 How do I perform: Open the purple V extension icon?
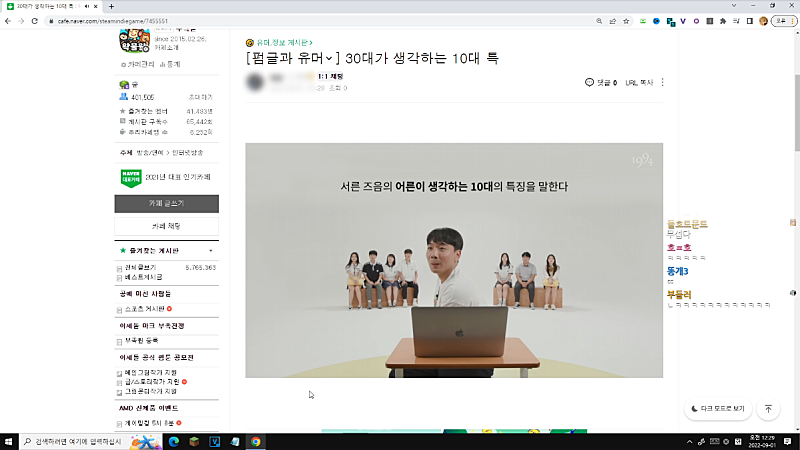(x=683, y=21)
